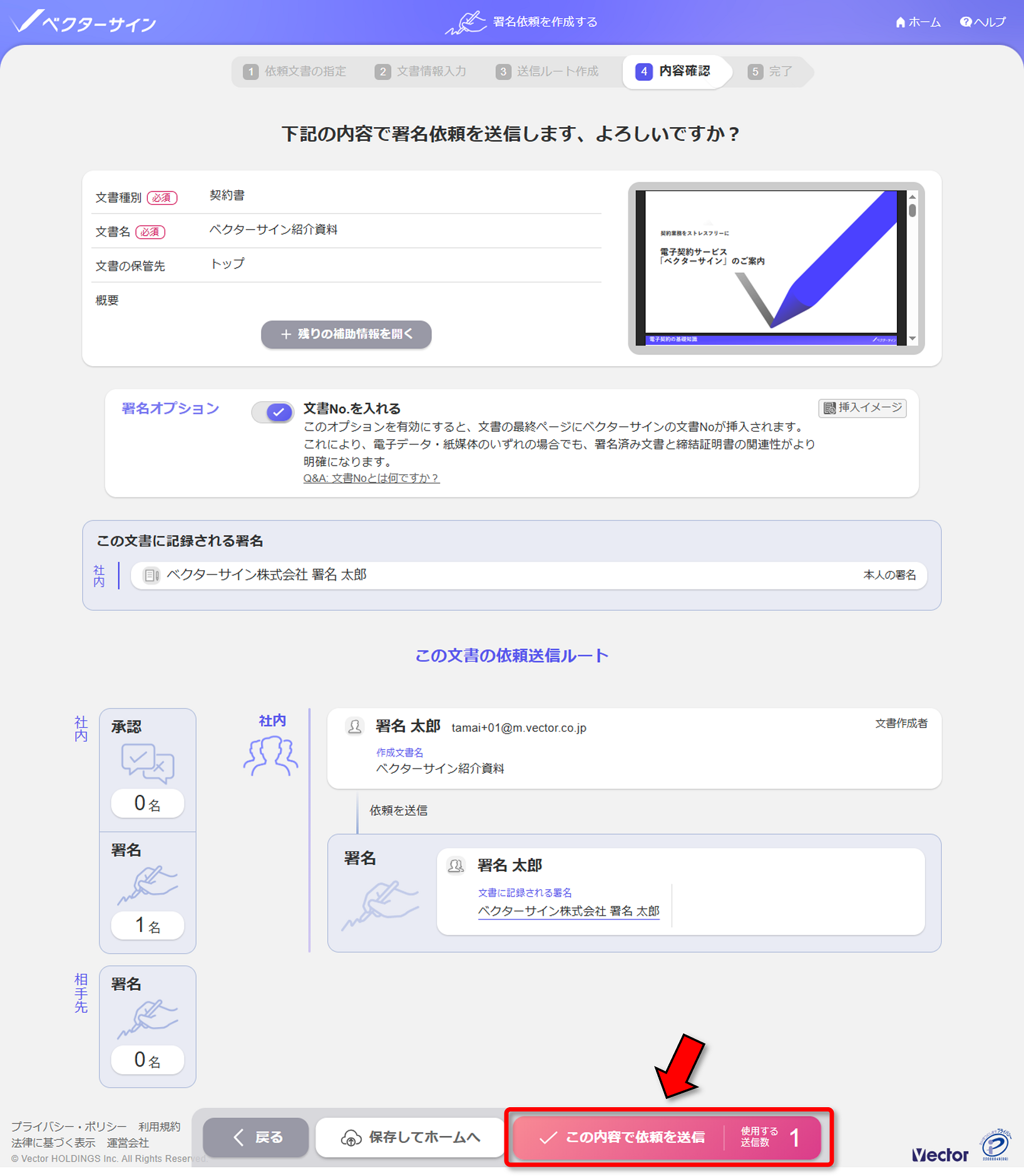This screenshot has height=1176, width=1024.
Task: Click preview scrollbar down arrow
Action: (913, 339)
